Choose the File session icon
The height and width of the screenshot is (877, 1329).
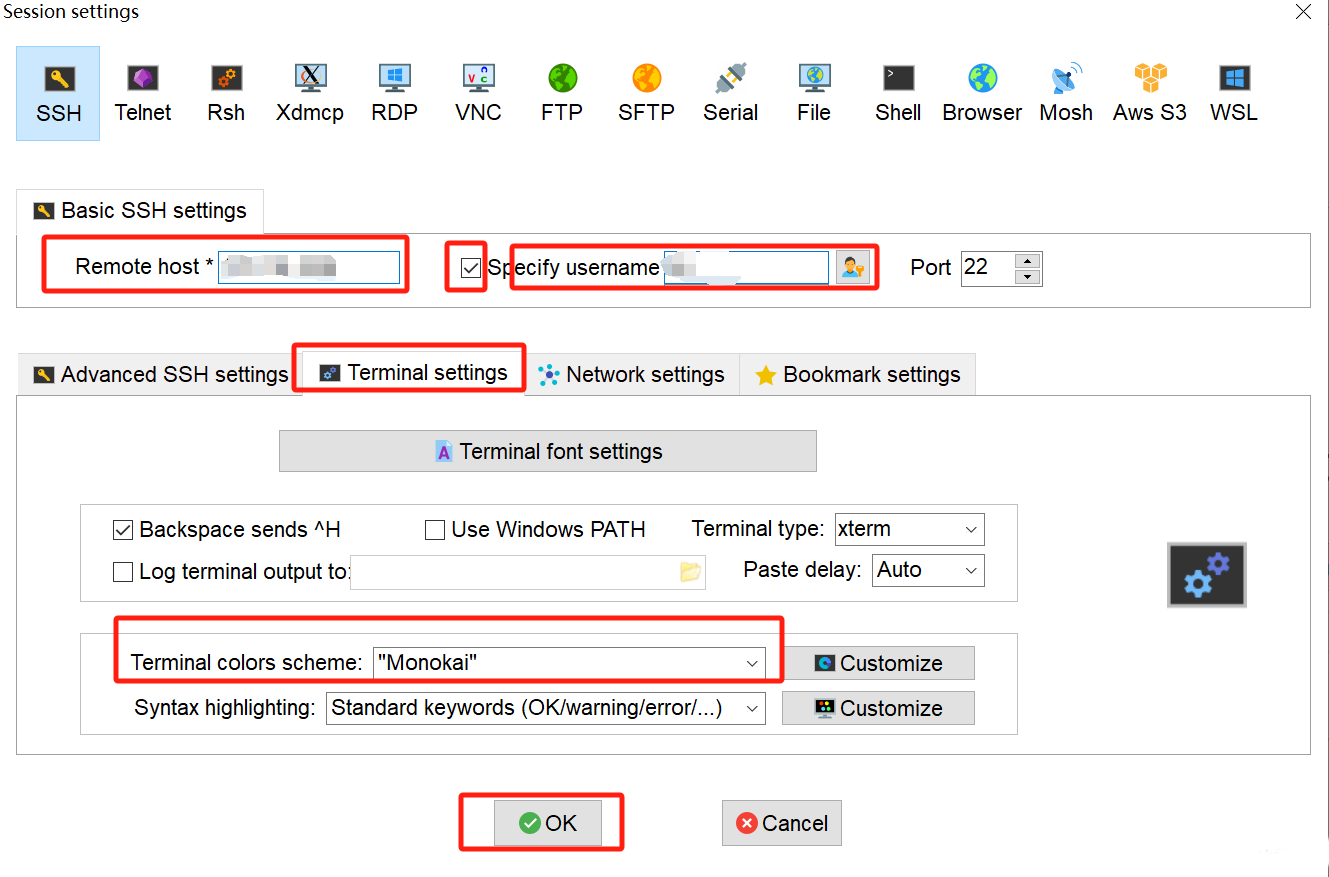[814, 93]
